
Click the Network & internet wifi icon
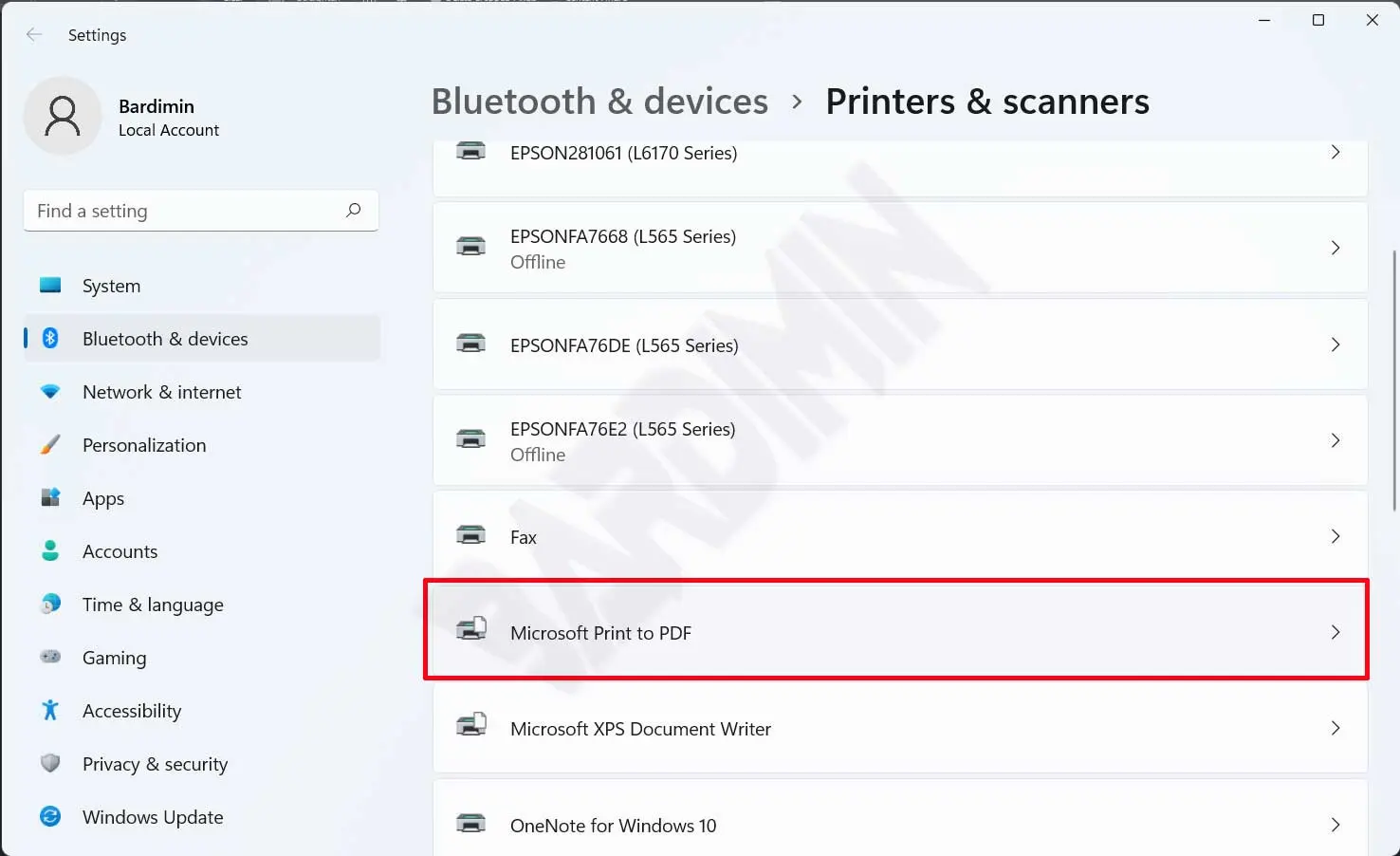pyautogui.click(x=50, y=391)
